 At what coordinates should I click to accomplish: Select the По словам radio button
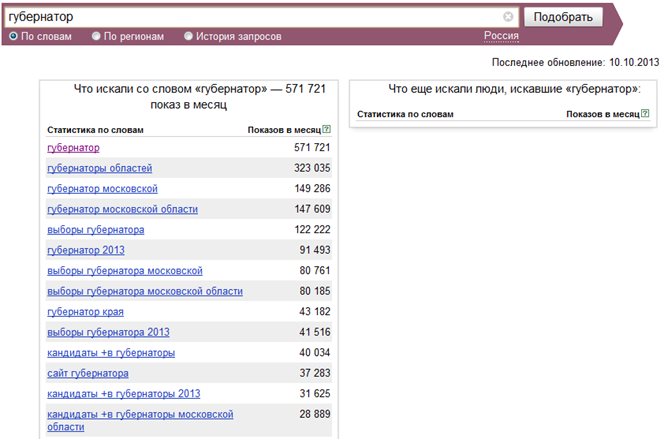(x=13, y=36)
